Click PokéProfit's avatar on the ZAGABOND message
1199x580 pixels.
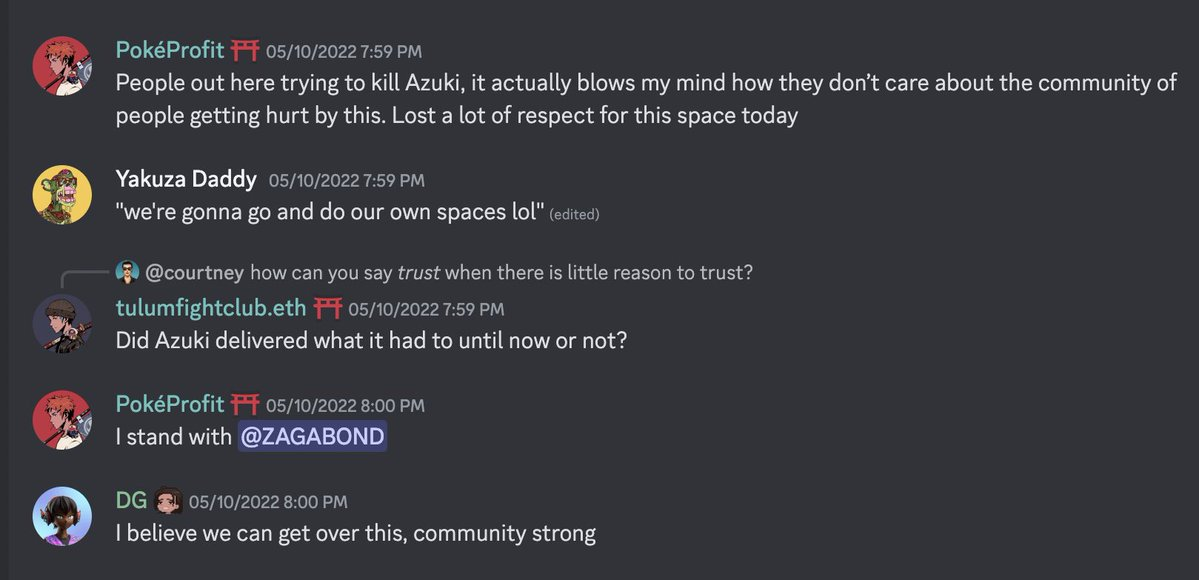click(x=63, y=419)
